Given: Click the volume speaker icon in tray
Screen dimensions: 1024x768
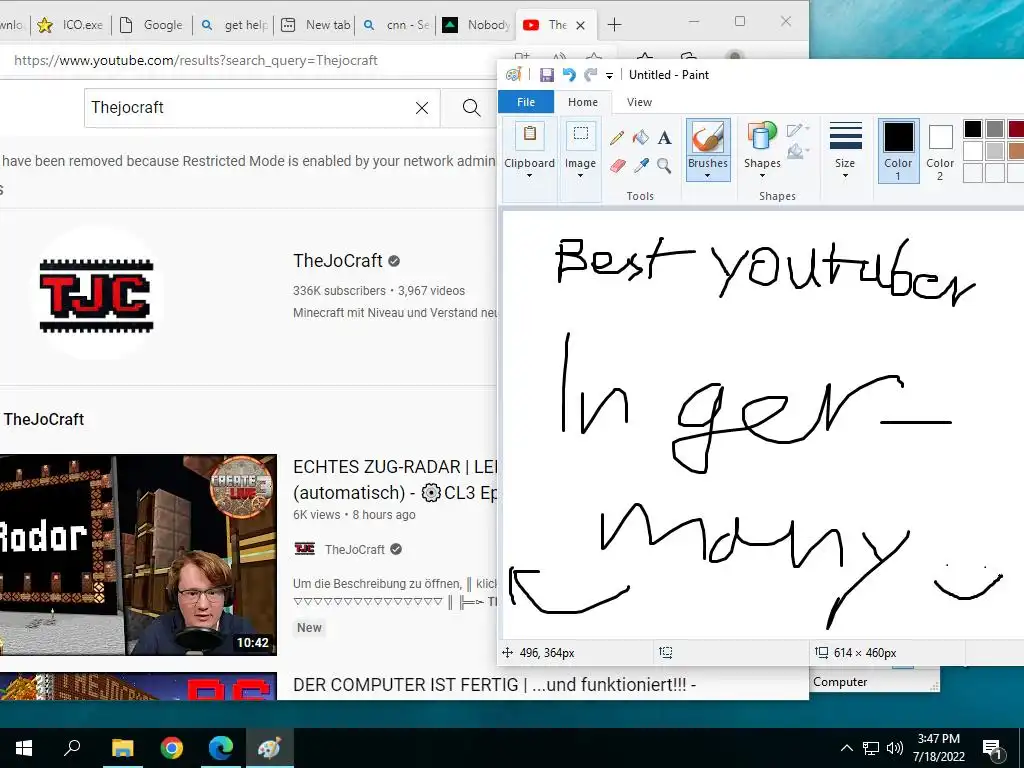Looking at the screenshot, I should pyautogui.click(x=895, y=748).
